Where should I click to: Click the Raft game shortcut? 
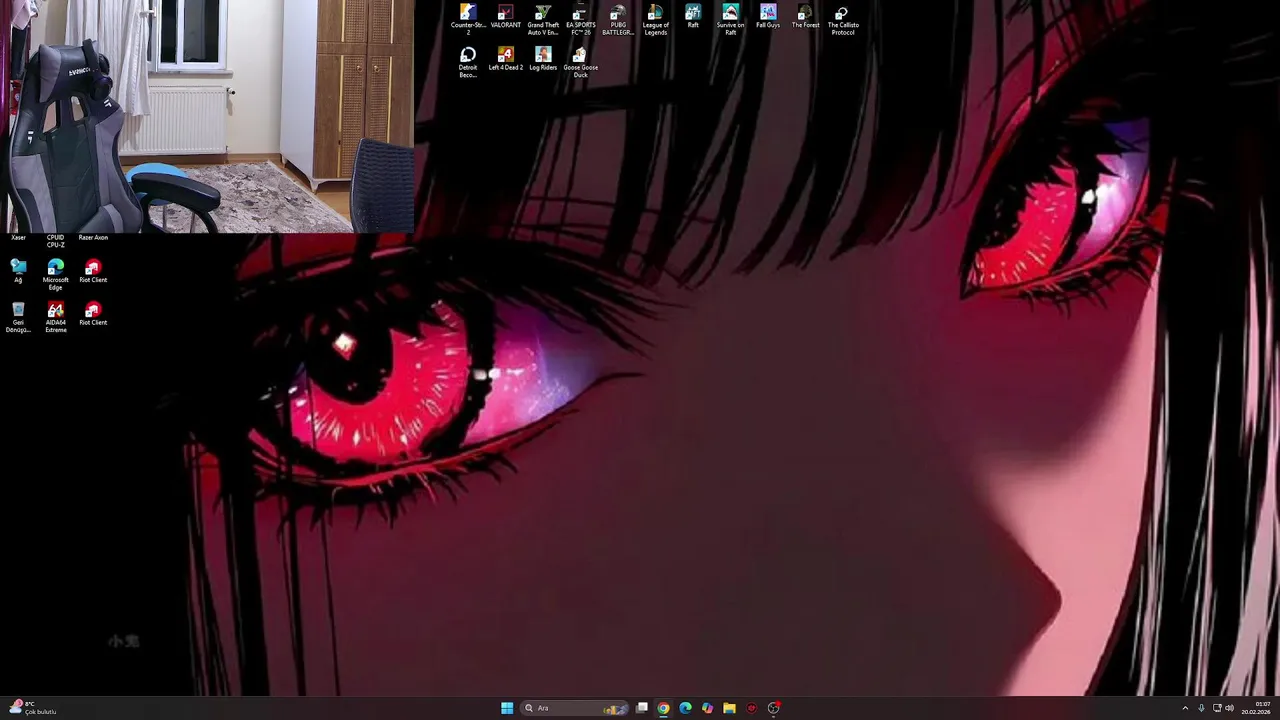point(693,17)
